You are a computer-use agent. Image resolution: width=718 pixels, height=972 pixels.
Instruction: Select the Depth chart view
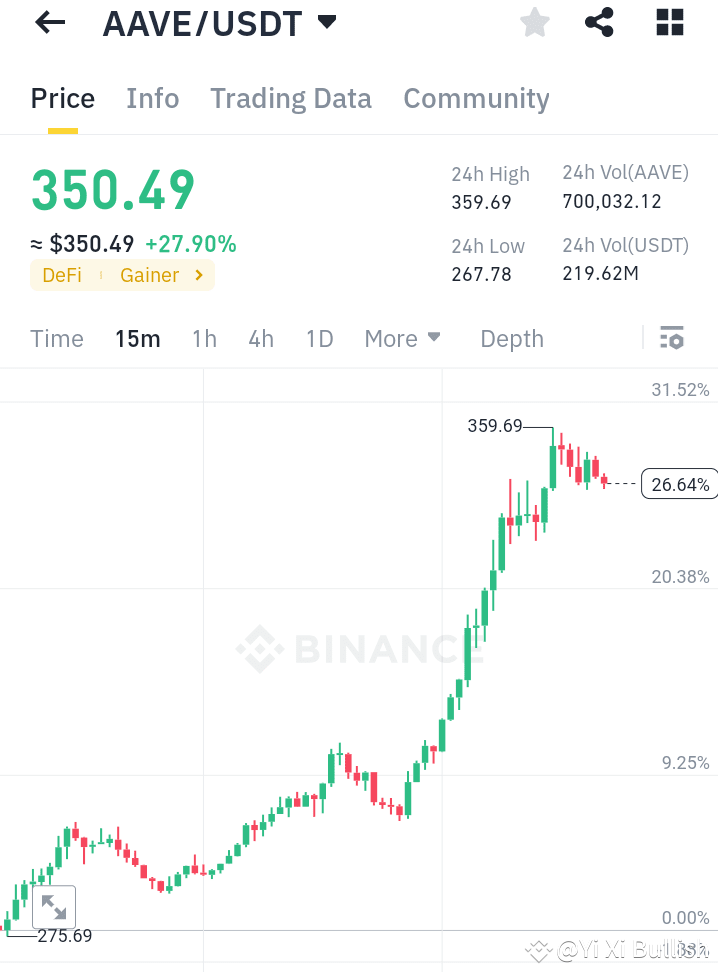[x=511, y=338]
